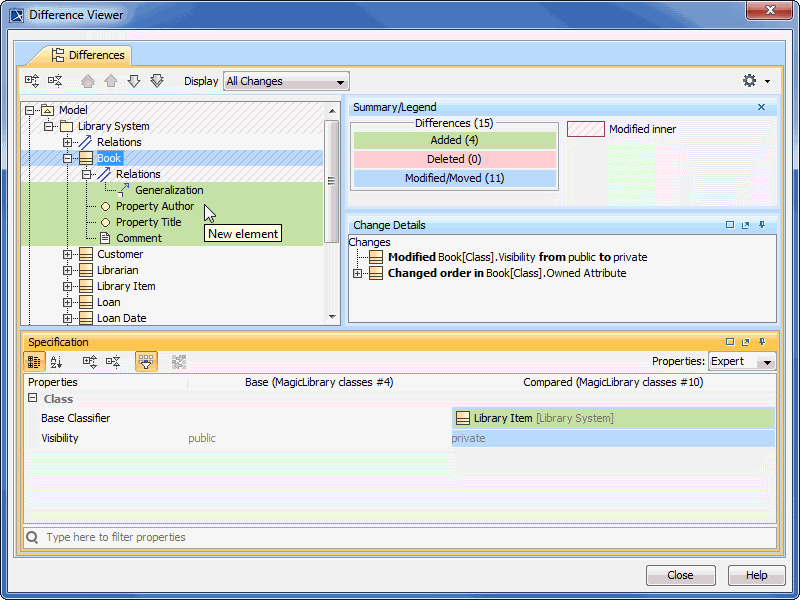Toggle show only differences filter icon
The height and width of the screenshot is (600, 800).
pos(146,362)
